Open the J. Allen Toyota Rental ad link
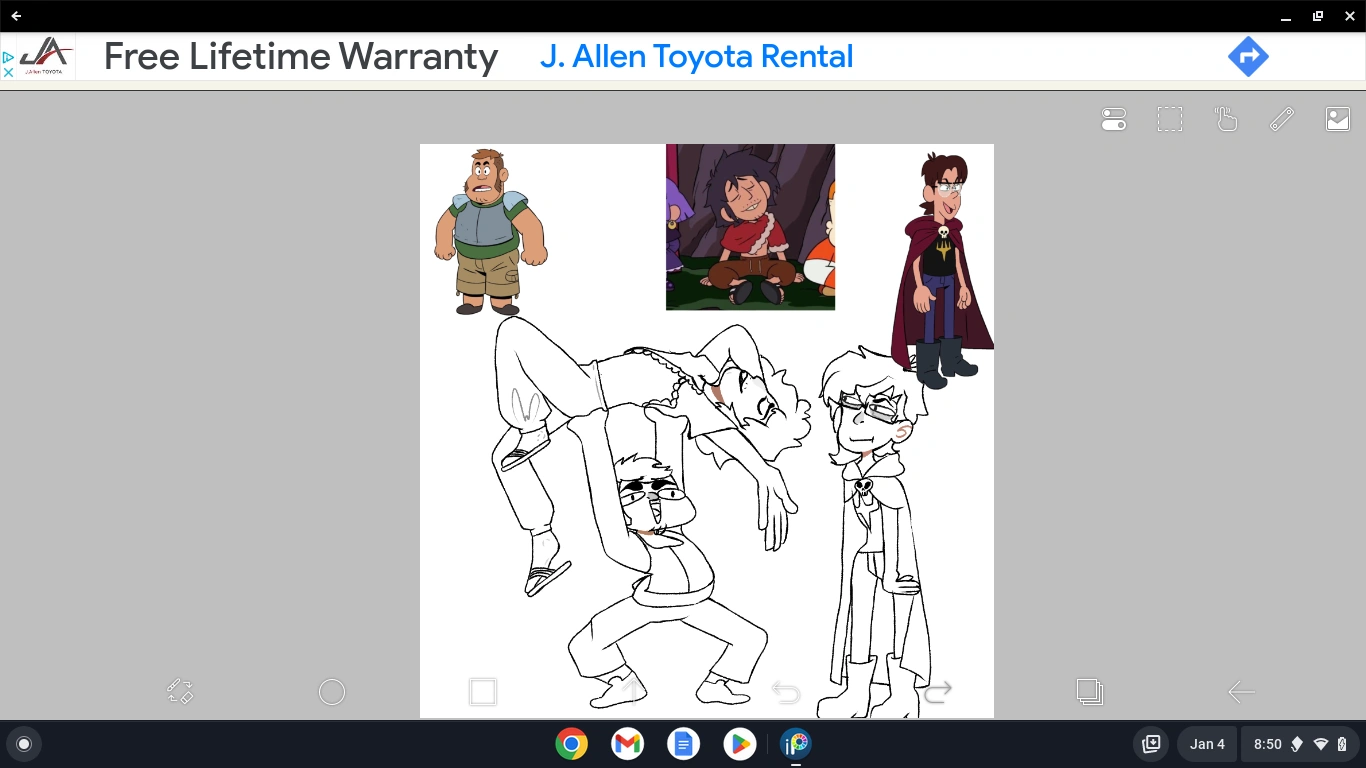Screen dimensions: 1366x768 [696, 56]
